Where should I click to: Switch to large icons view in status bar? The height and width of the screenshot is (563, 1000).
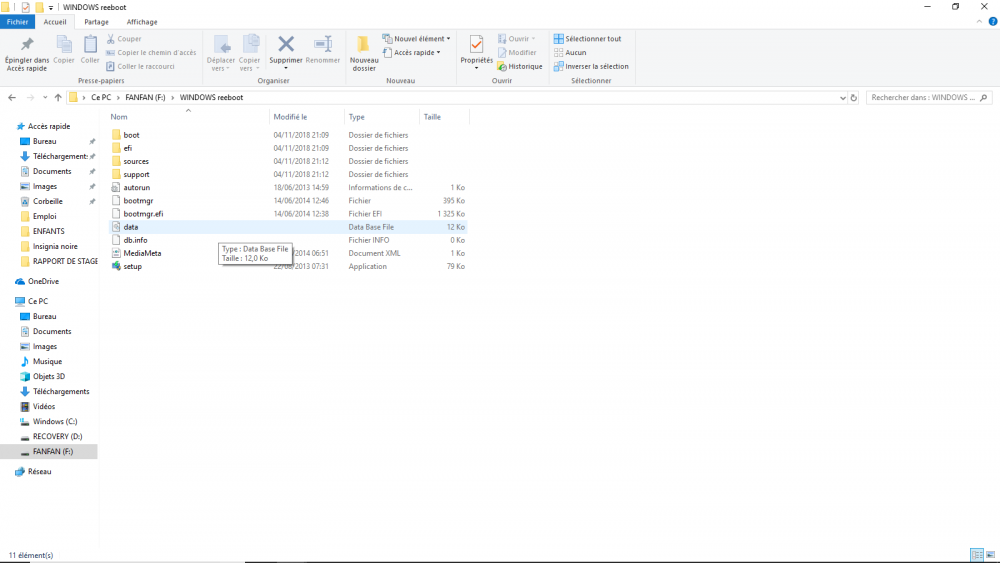click(x=989, y=555)
